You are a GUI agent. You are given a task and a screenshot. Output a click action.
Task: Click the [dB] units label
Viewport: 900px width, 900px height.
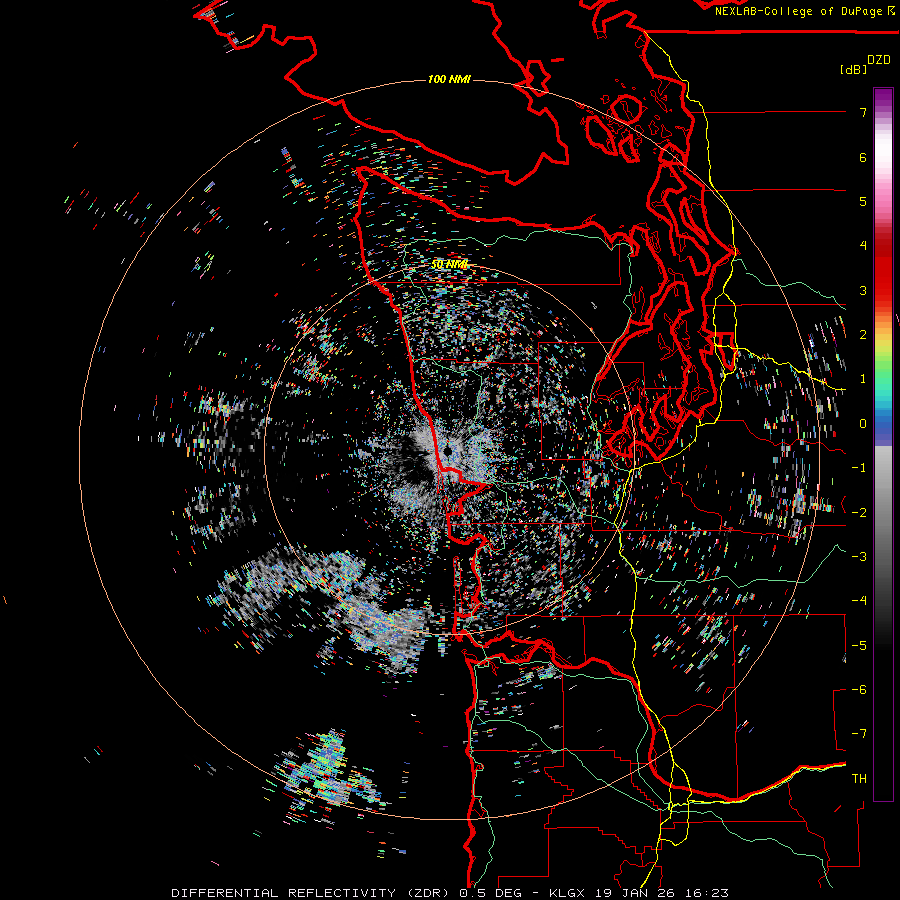point(853,69)
